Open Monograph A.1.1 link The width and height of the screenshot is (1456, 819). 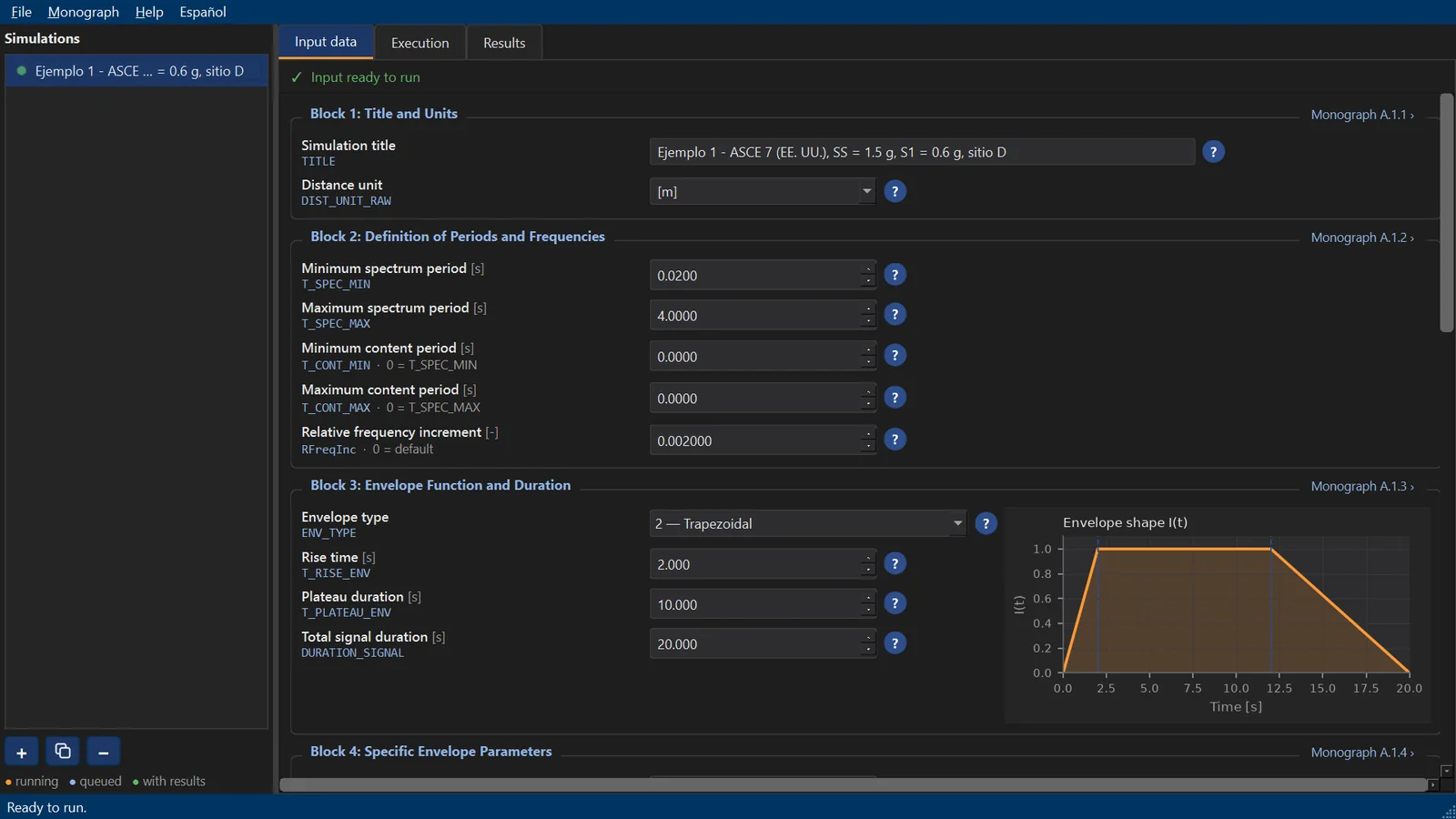point(1362,115)
